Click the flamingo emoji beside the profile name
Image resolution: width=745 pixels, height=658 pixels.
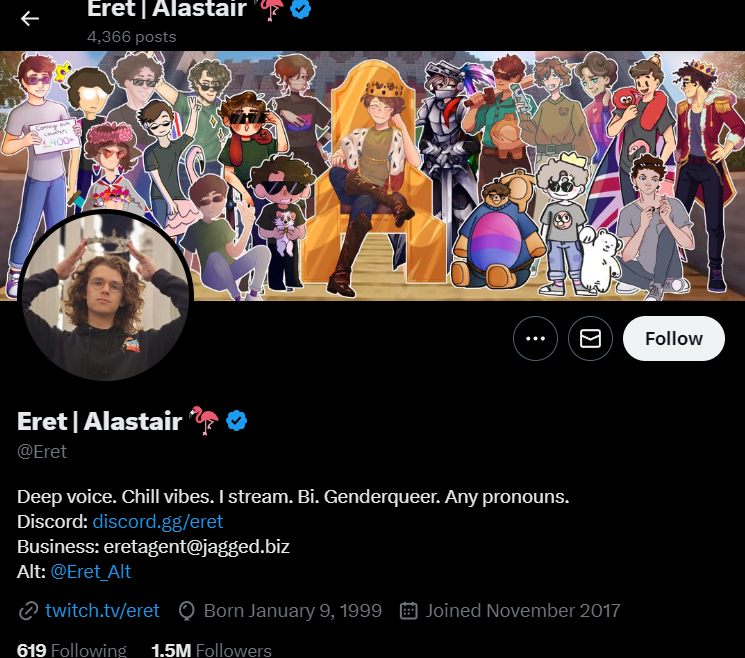click(x=204, y=420)
